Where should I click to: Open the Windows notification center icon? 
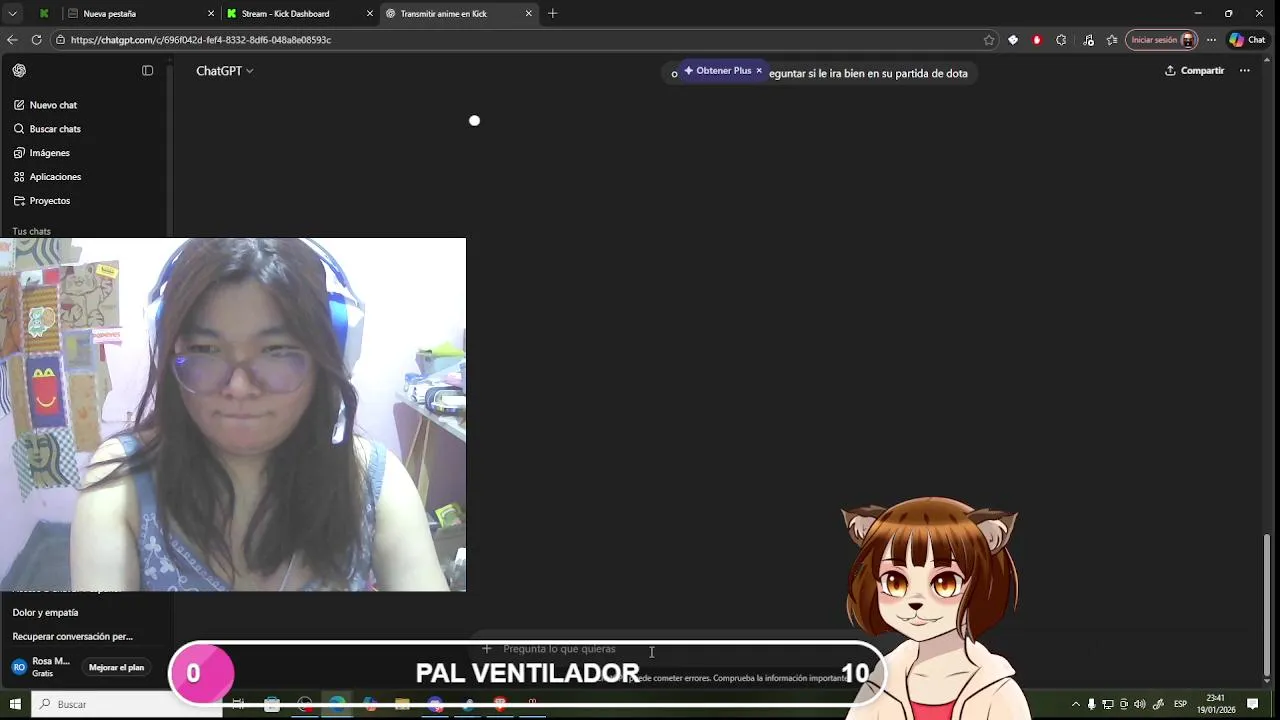tap(1252, 704)
